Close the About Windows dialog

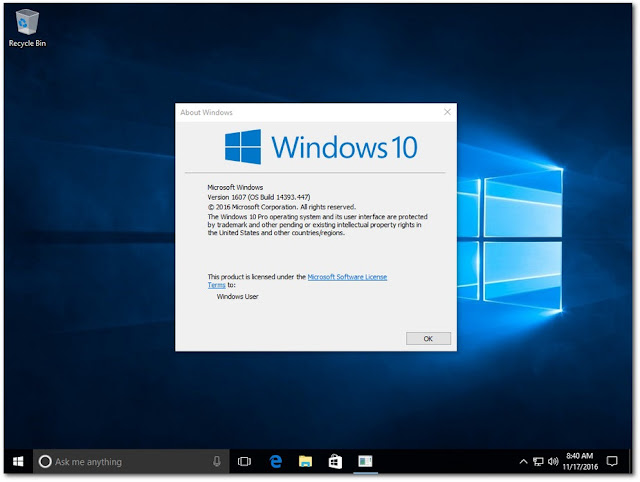click(x=447, y=112)
